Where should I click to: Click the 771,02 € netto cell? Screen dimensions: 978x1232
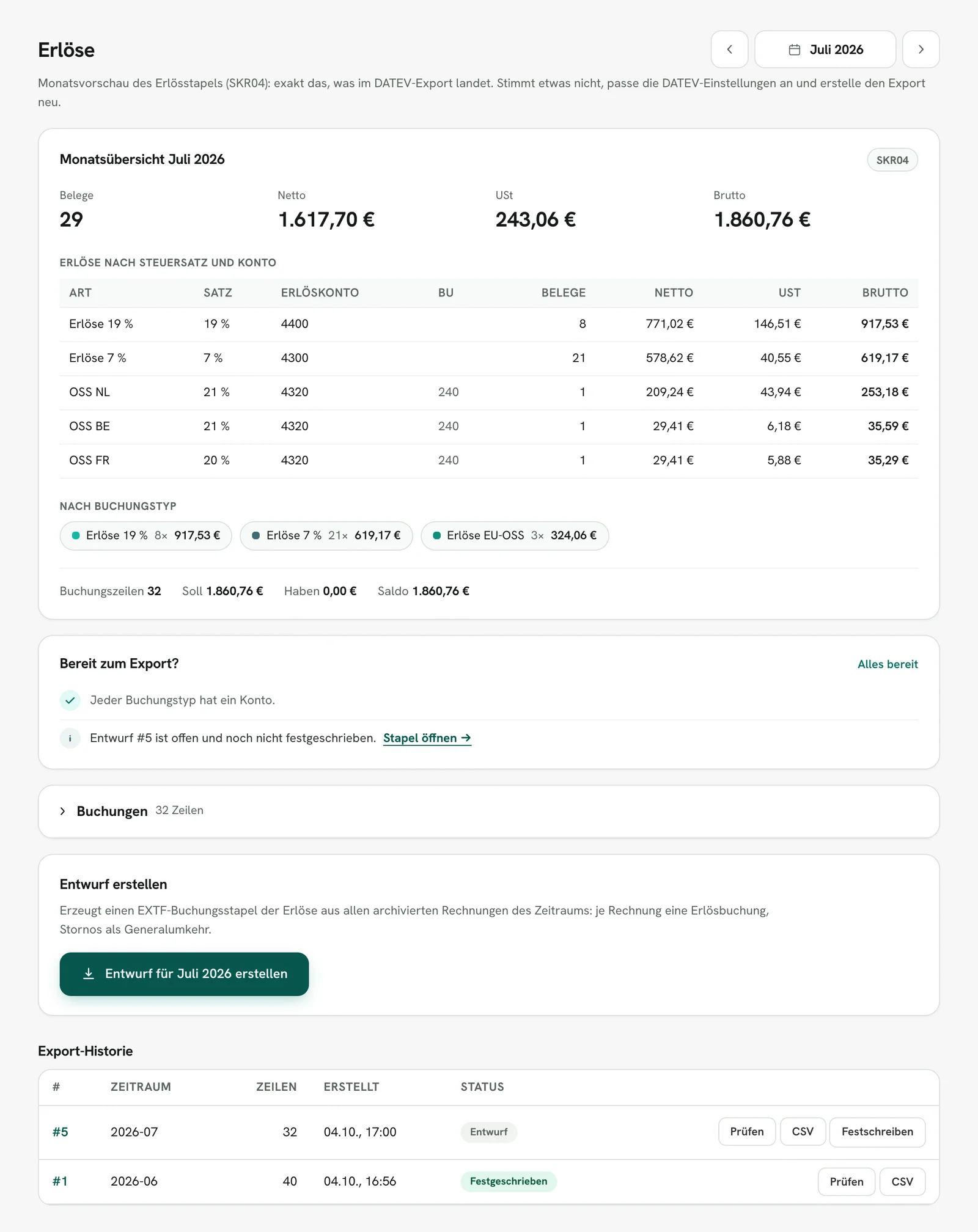tap(669, 324)
